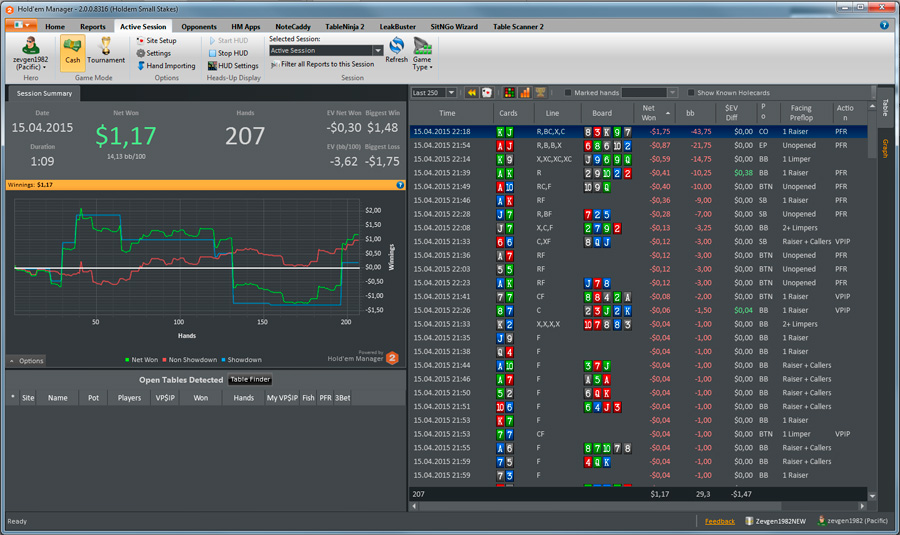This screenshot has width=900, height=535.
Task: Click Hand Importing option
Action: coord(166,66)
